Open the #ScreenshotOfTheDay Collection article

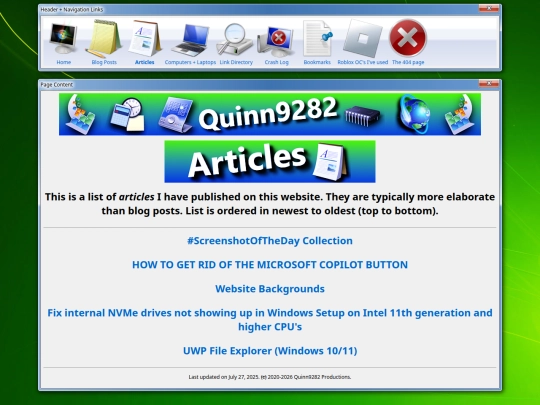[x=270, y=241]
